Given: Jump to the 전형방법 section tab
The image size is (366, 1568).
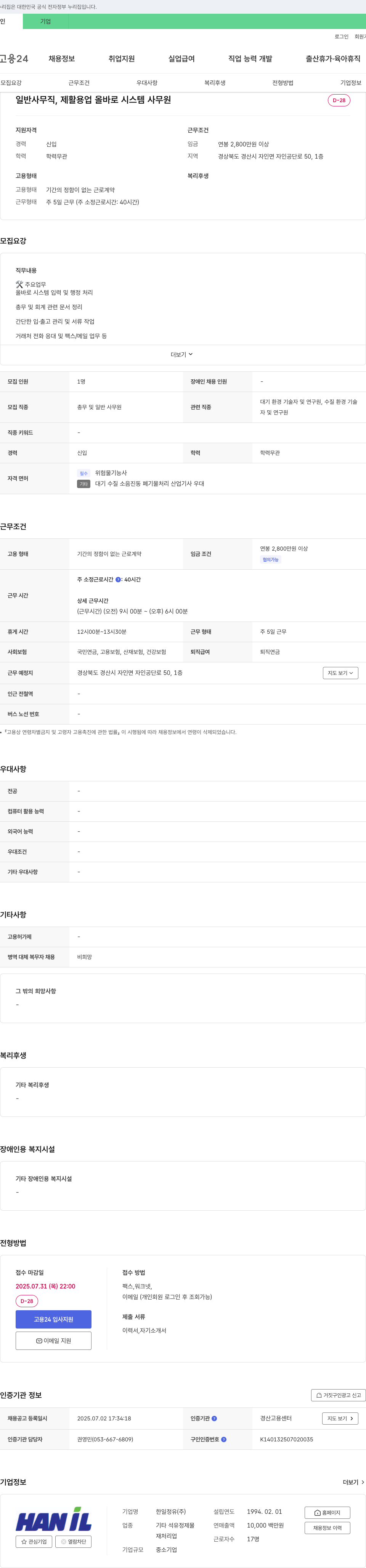Looking at the screenshot, I should (x=283, y=83).
